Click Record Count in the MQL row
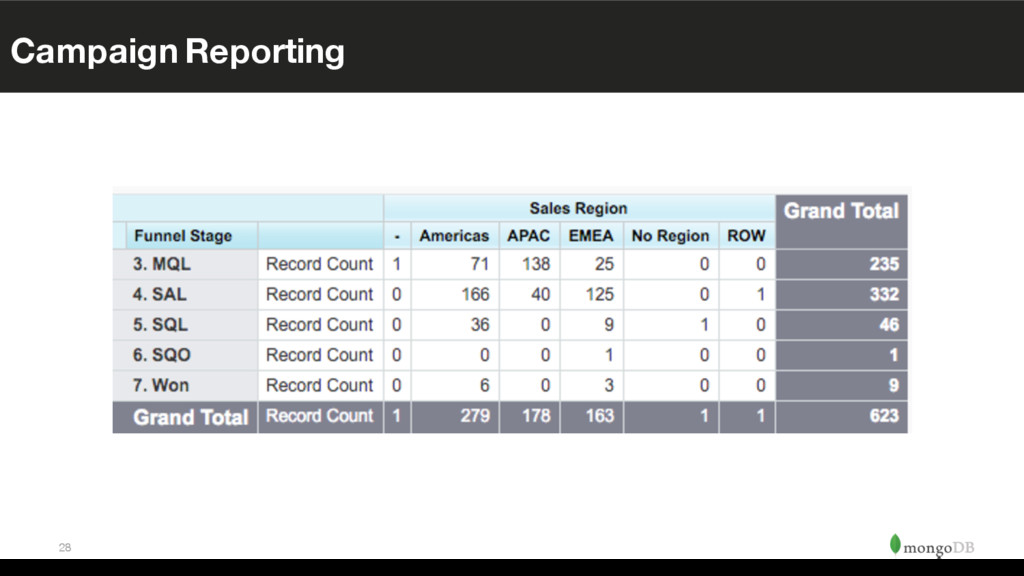This screenshot has height=576, width=1024. [319, 264]
